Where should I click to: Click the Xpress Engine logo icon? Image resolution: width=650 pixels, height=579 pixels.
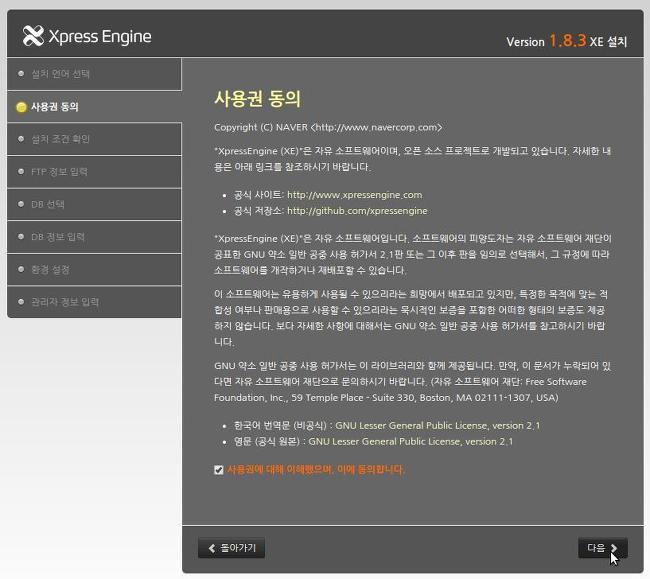click(33, 36)
